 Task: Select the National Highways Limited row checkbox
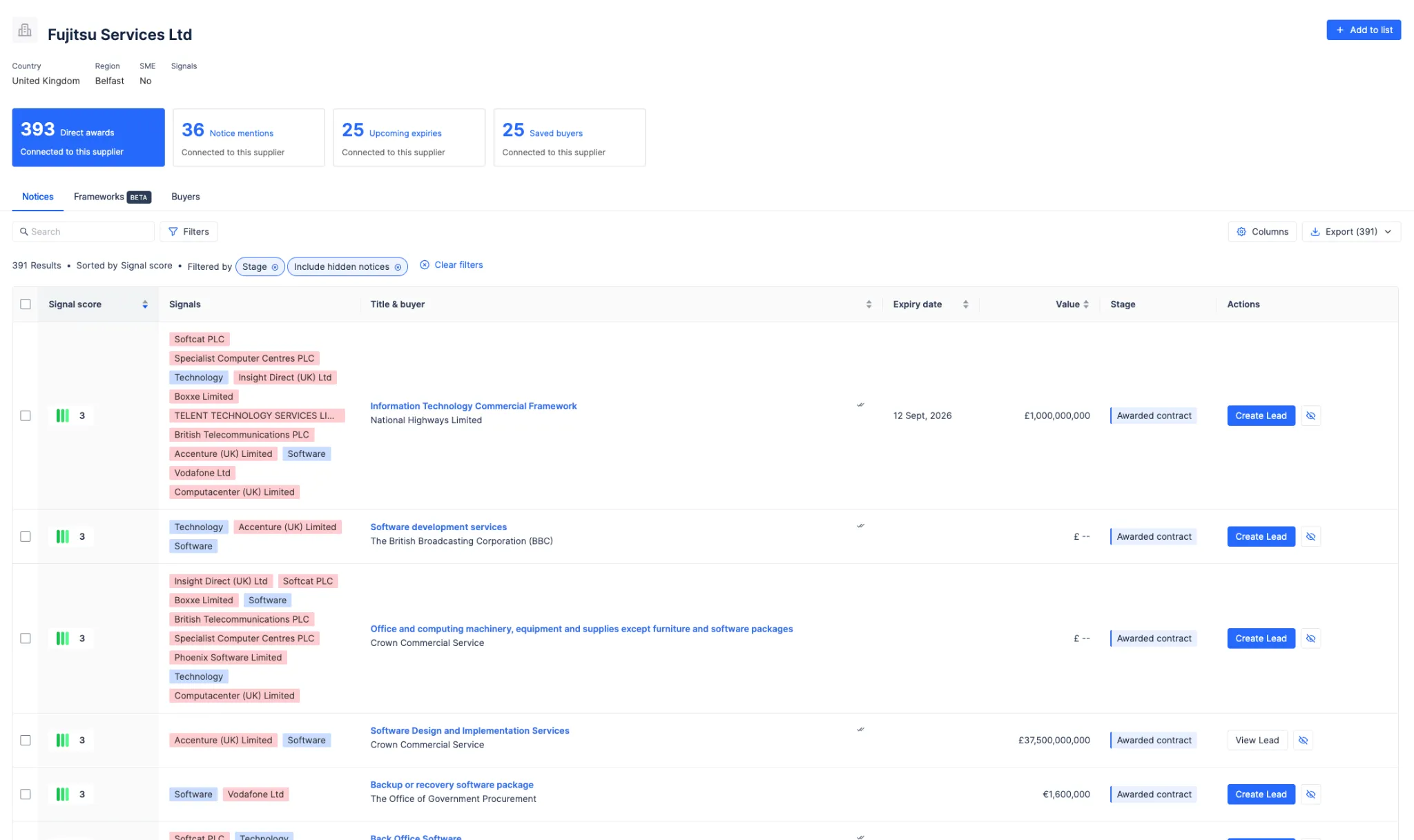click(26, 416)
